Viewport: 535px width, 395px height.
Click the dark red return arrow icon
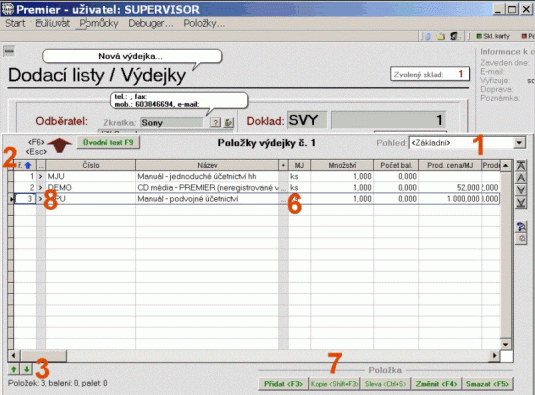pyautogui.click(x=60, y=145)
